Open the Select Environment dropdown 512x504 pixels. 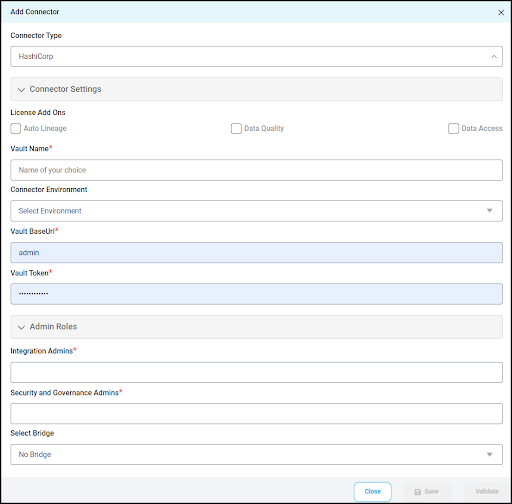coord(256,211)
